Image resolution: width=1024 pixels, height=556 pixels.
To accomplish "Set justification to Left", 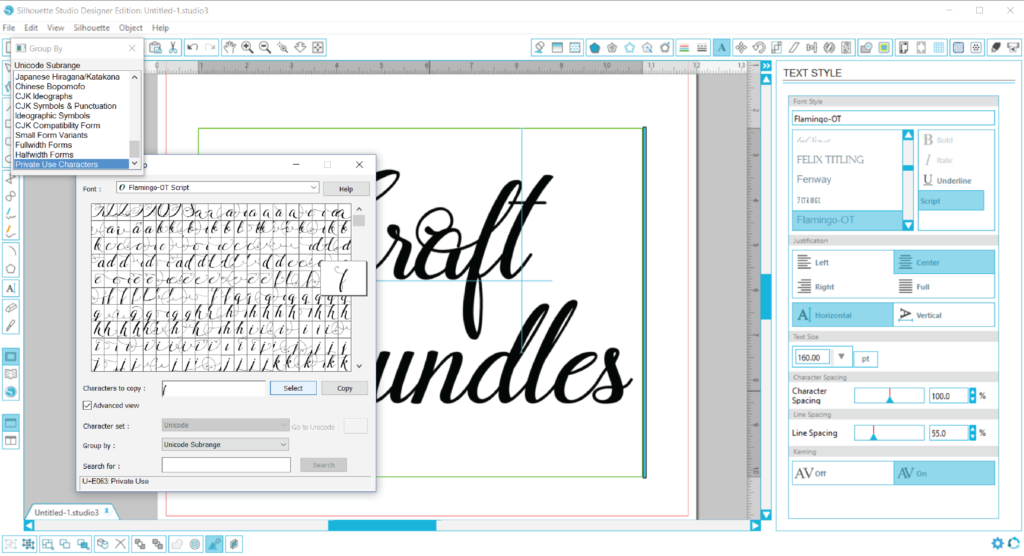I will [842, 262].
